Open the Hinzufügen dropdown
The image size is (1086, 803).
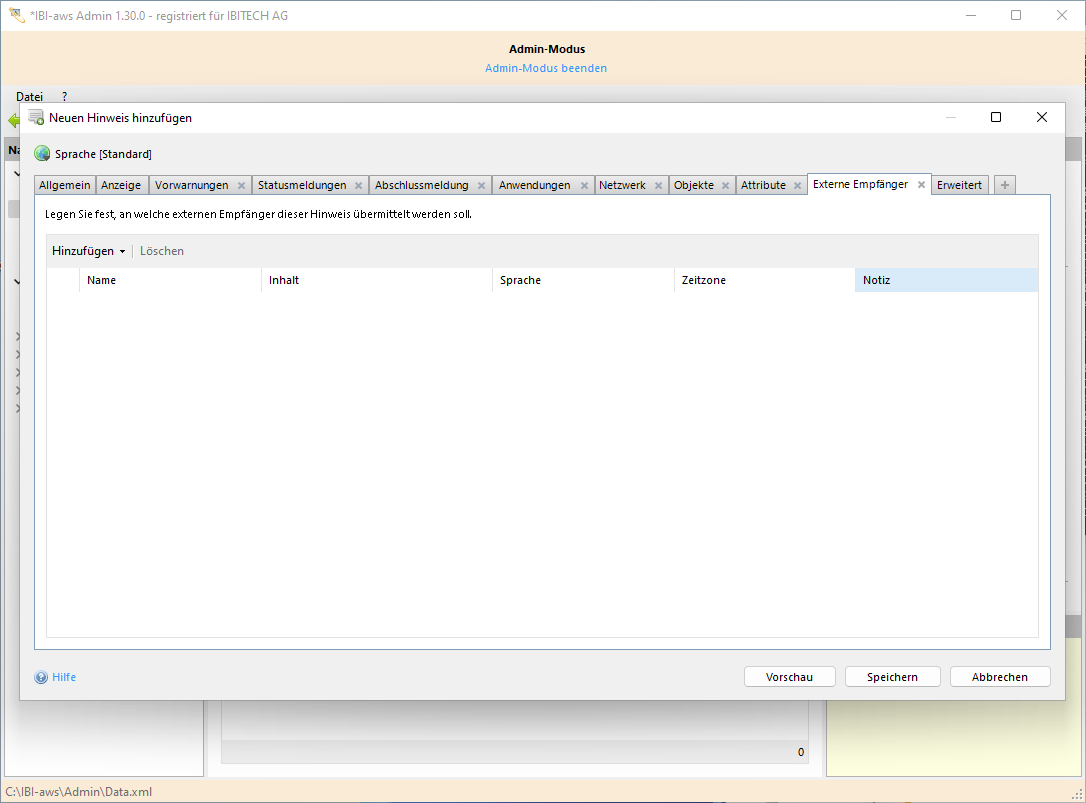[88, 251]
